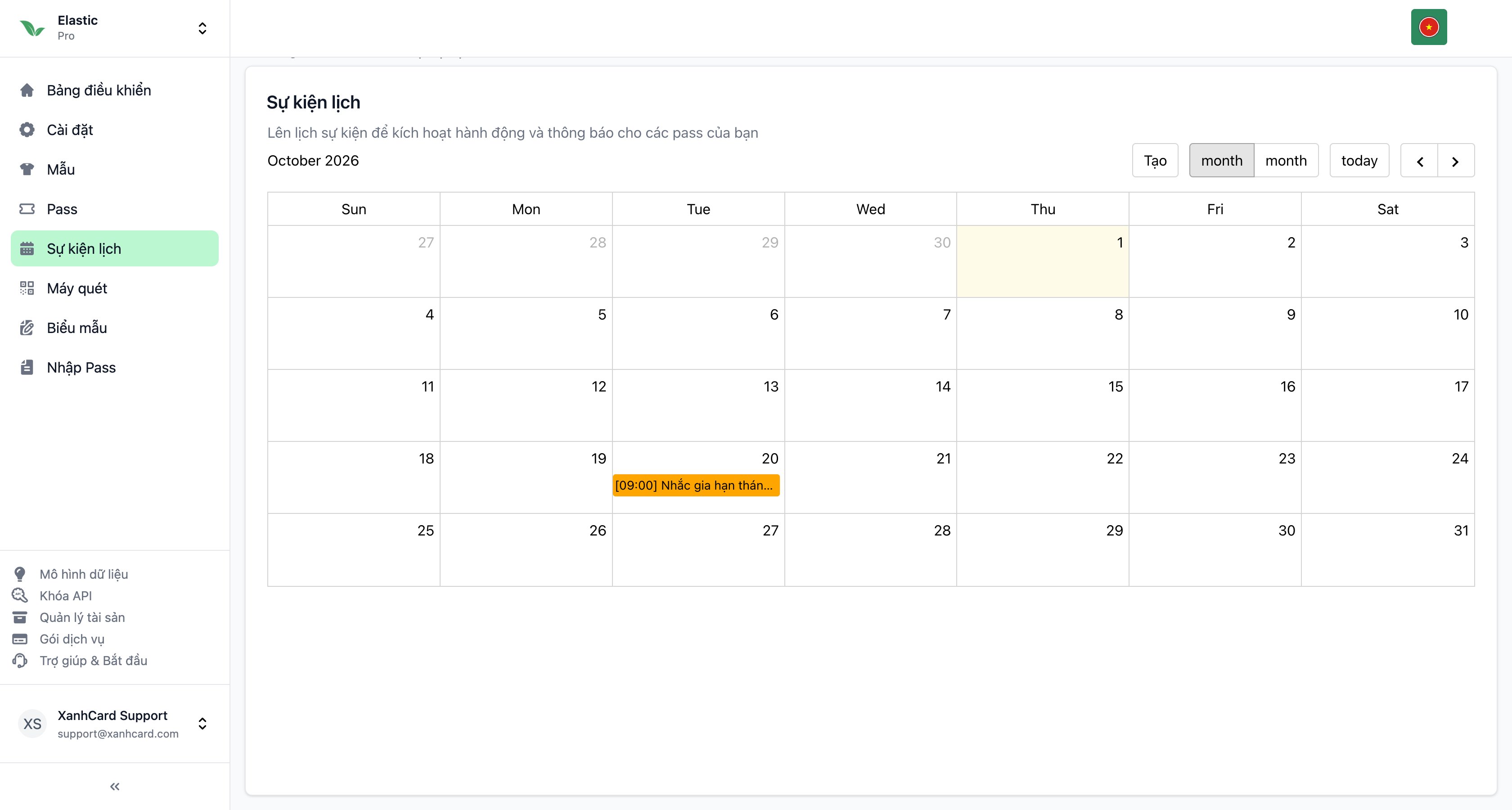Image resolution: width=1512 pixels, height=810 pixels.
Task: Click the ticket icon for Pass
Action: coord(27,209)
